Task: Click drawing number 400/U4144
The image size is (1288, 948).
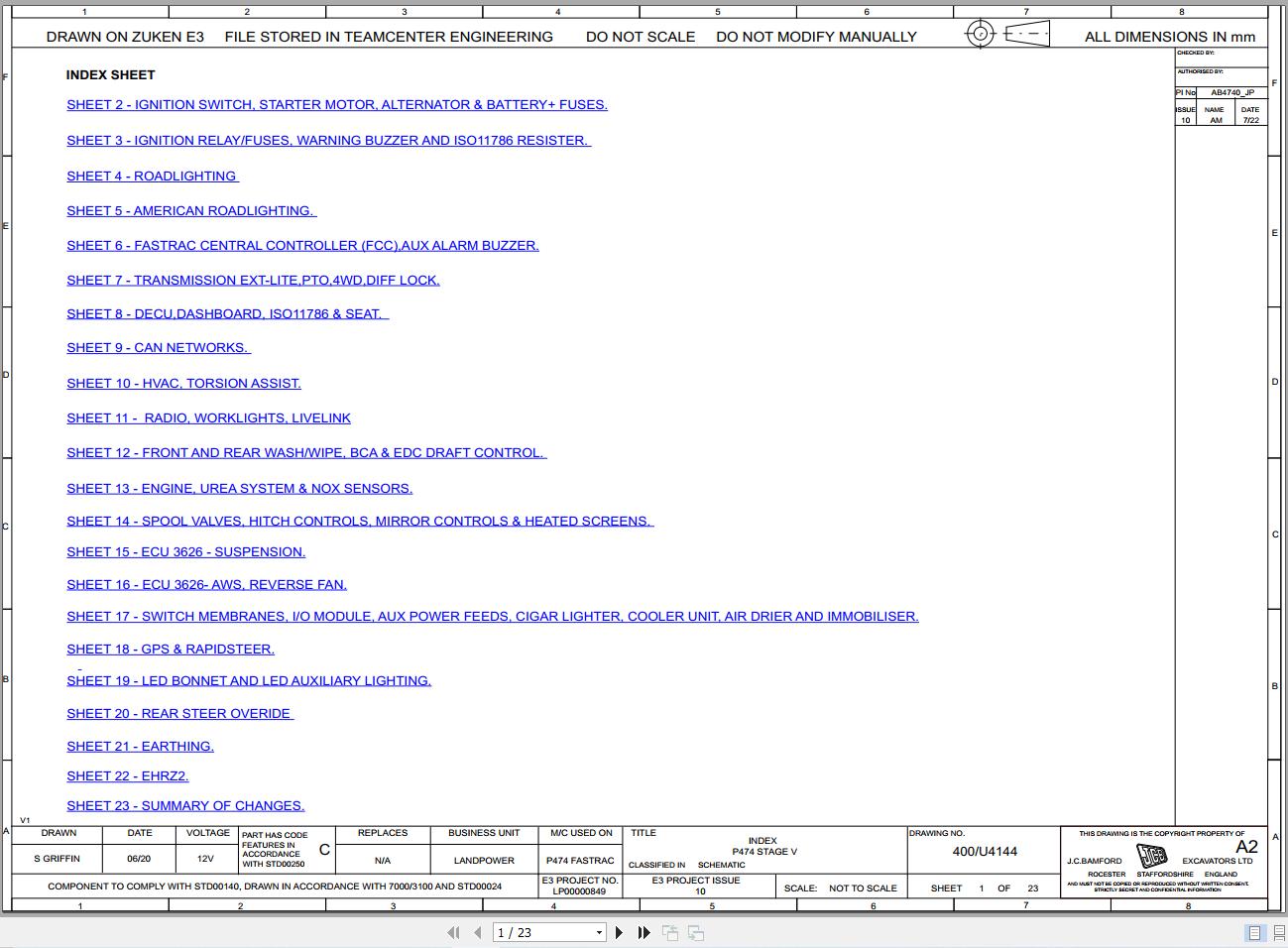Action: pos(985,852)
